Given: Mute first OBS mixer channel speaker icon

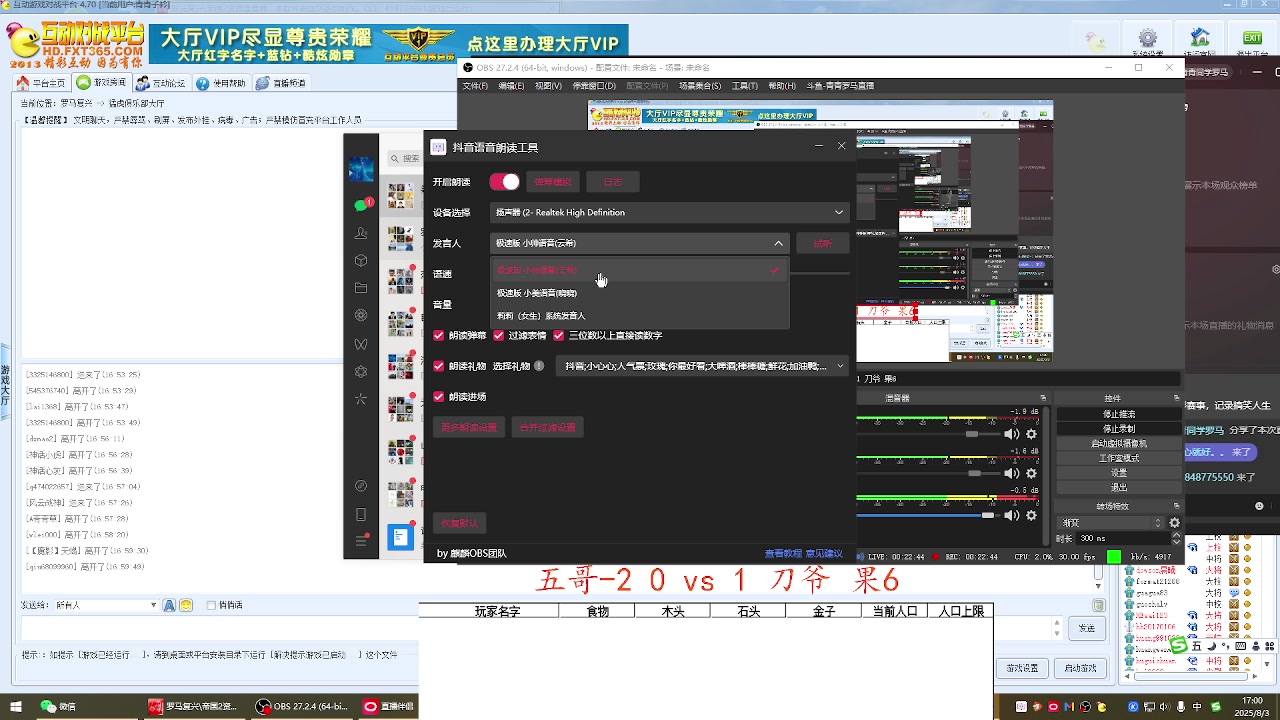Looking at the screenshot, I should (1012, 434).
